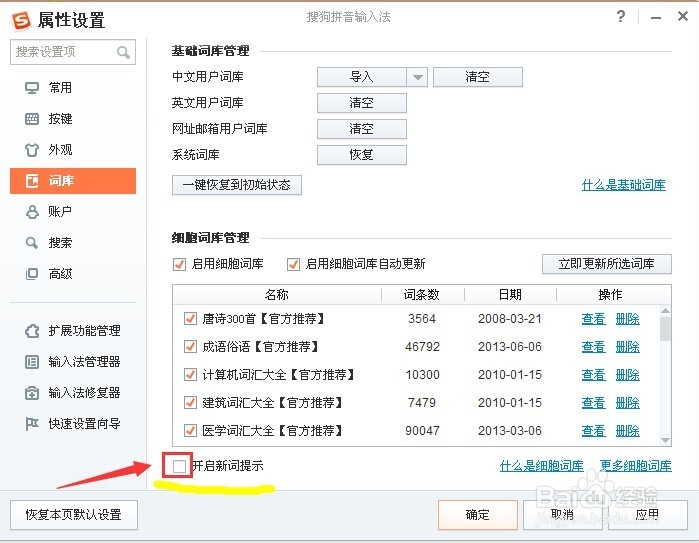Click the Sogou S logo icon
Viewport: 699px width, 543px height.
pyautogui.click(x=21, y=21)
